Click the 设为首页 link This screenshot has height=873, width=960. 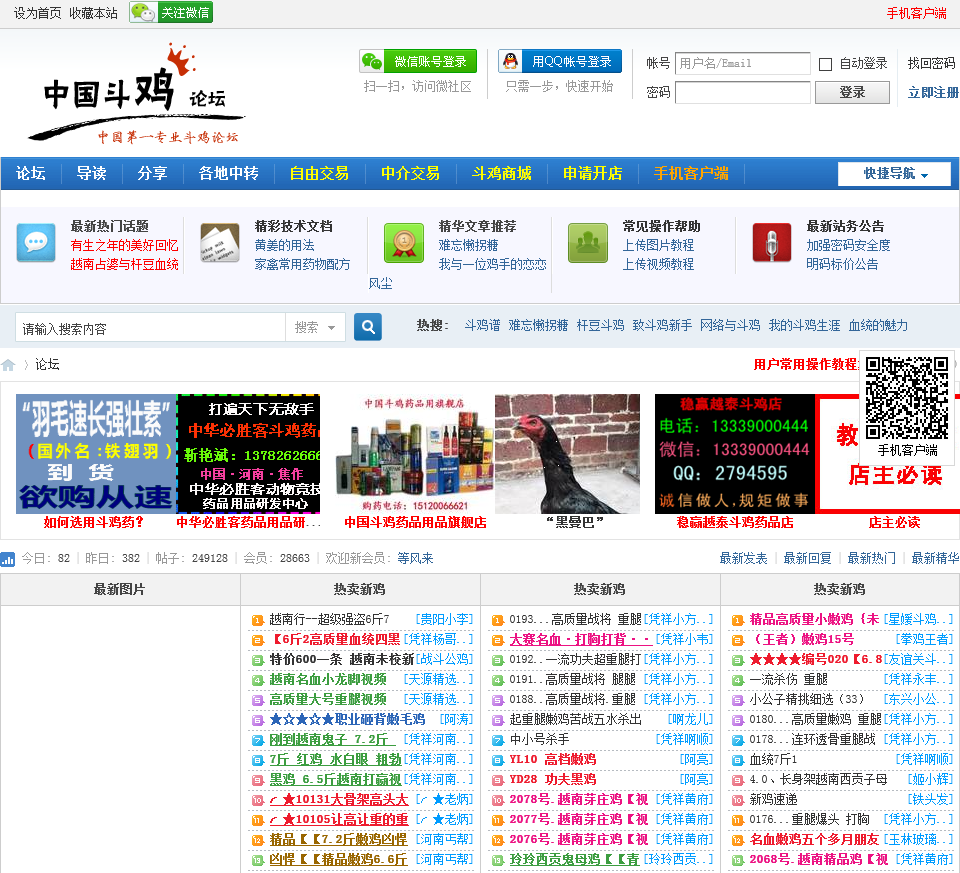point(37,13)
